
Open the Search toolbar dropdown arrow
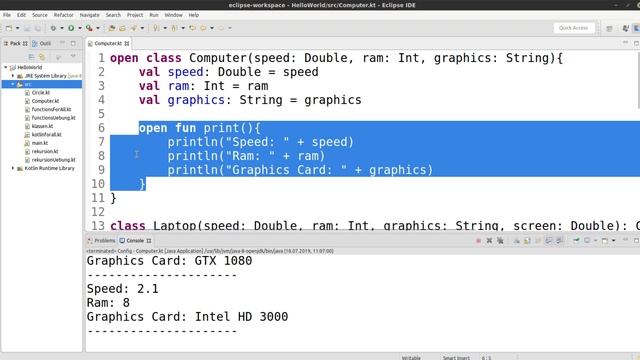pos(142,28)
